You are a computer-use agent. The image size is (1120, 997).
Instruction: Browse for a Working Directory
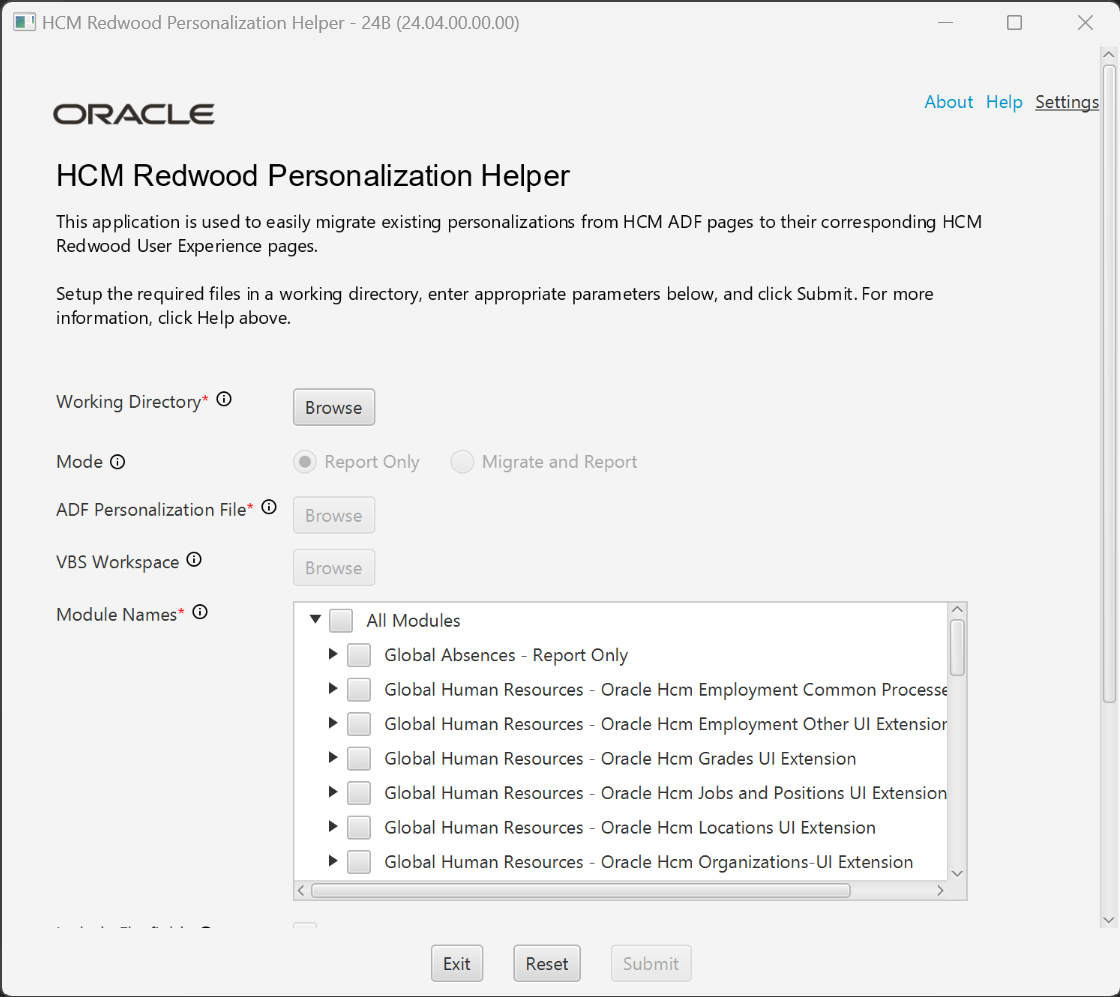pos(333,407)
